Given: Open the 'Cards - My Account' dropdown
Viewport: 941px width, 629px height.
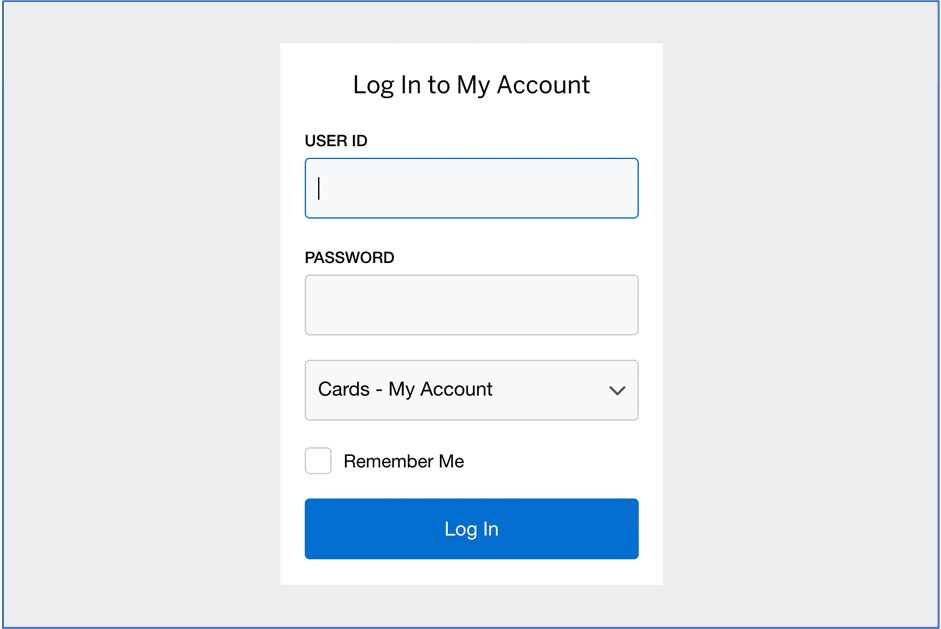Looking at the screenshot, I should click(x=471, y=390).
